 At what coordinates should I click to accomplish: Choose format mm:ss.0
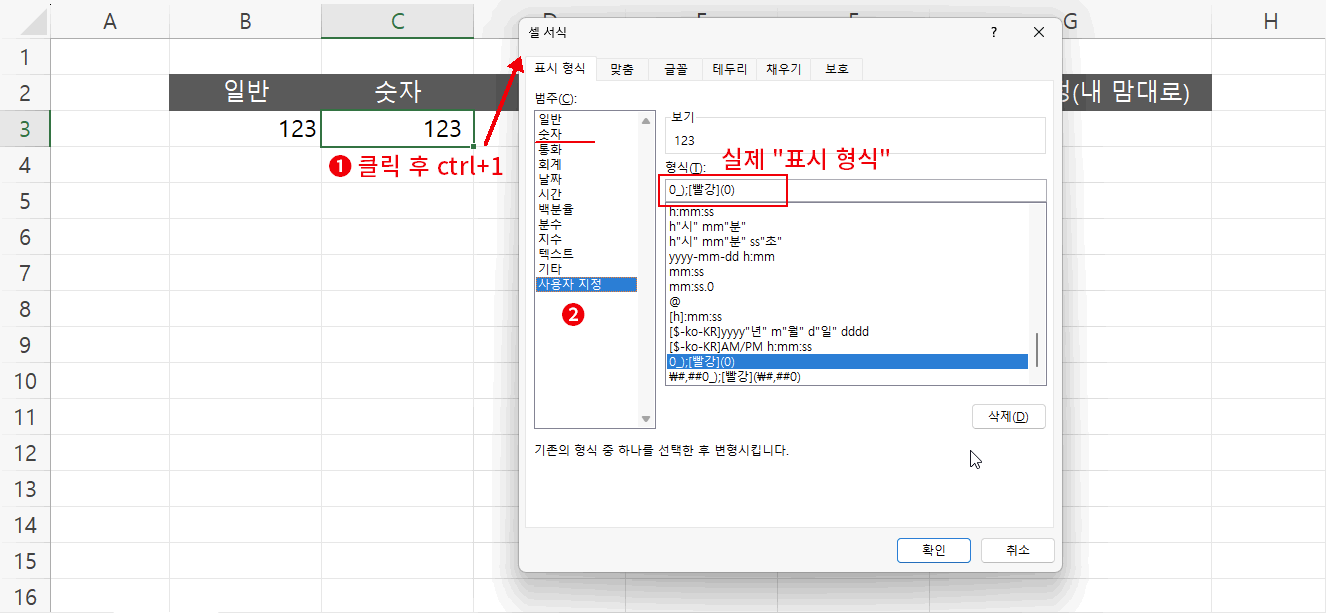coord(848,287)
